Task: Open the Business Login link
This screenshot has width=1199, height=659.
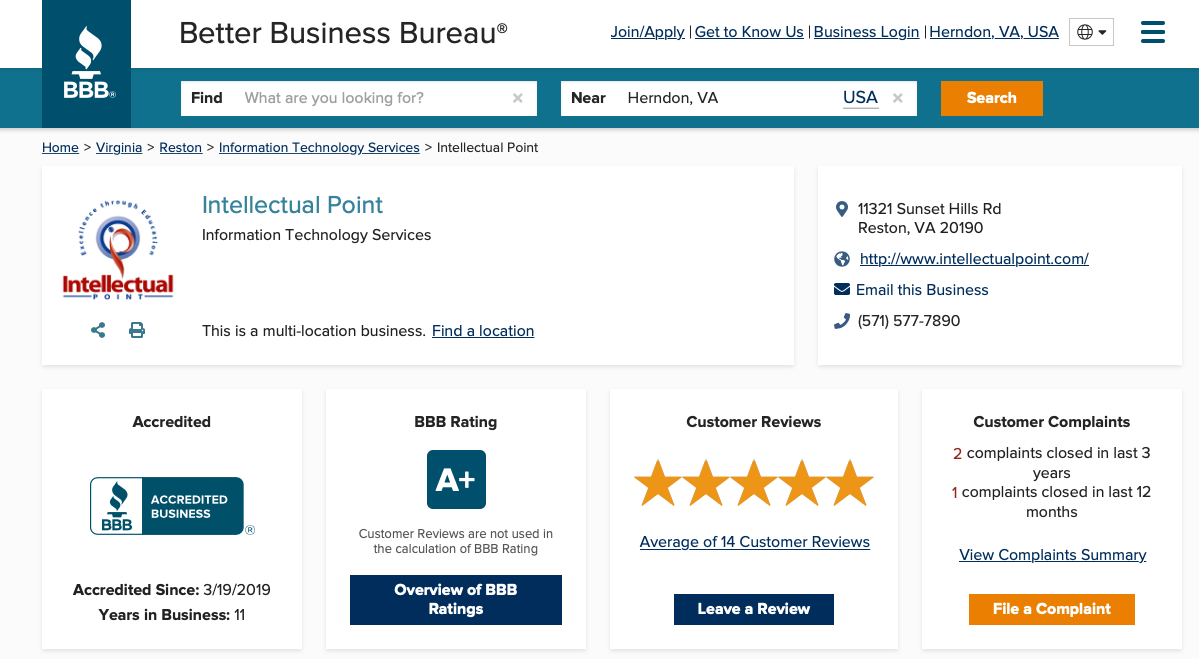Action: (x=866, y=32)
